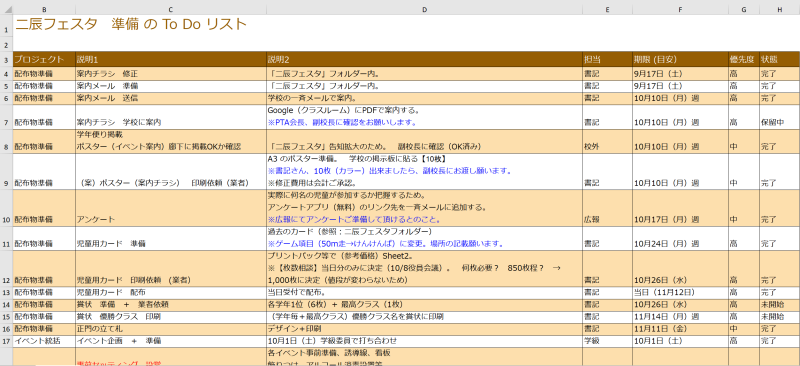Select the cell '賞状 優勝クラス 印刷'

[171, 317]
